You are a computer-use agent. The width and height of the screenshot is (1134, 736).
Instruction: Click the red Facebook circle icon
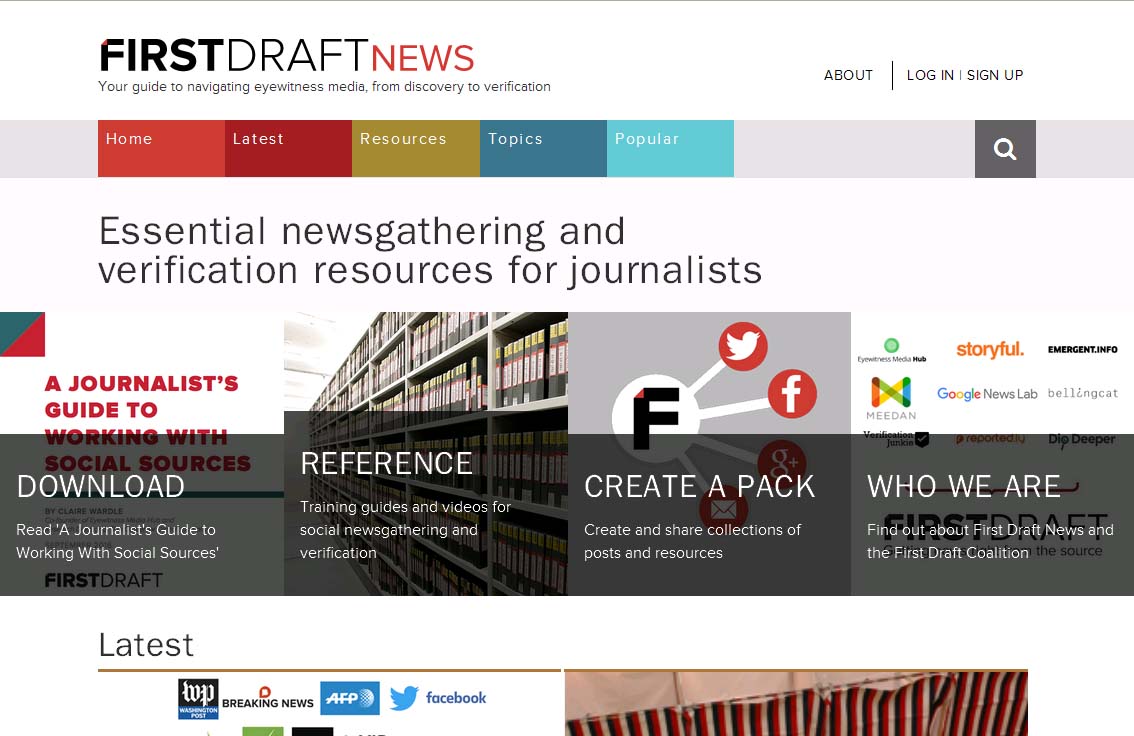tap(792, 394)
